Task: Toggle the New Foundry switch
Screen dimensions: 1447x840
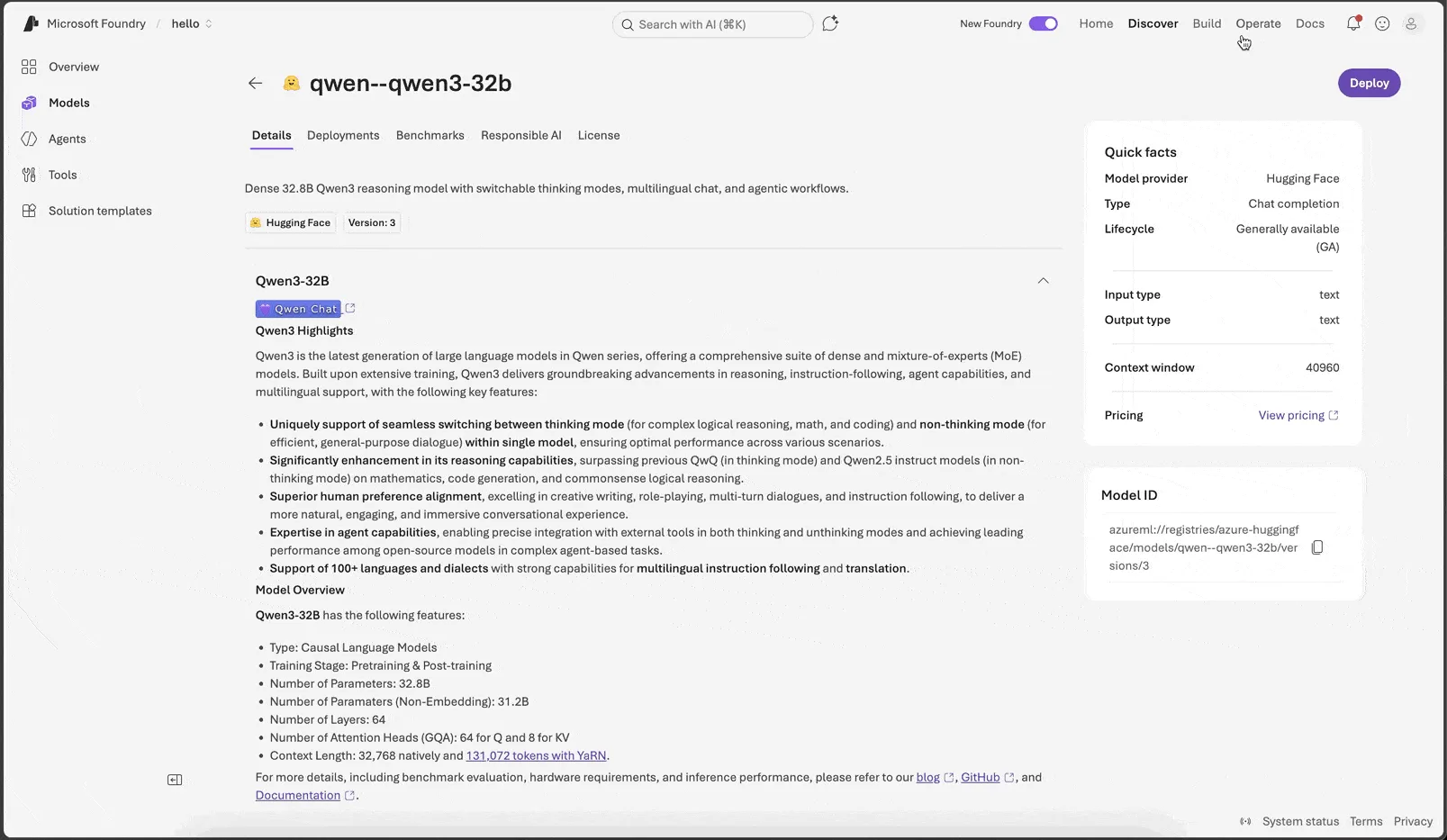Action: [x=1043, y=23]
